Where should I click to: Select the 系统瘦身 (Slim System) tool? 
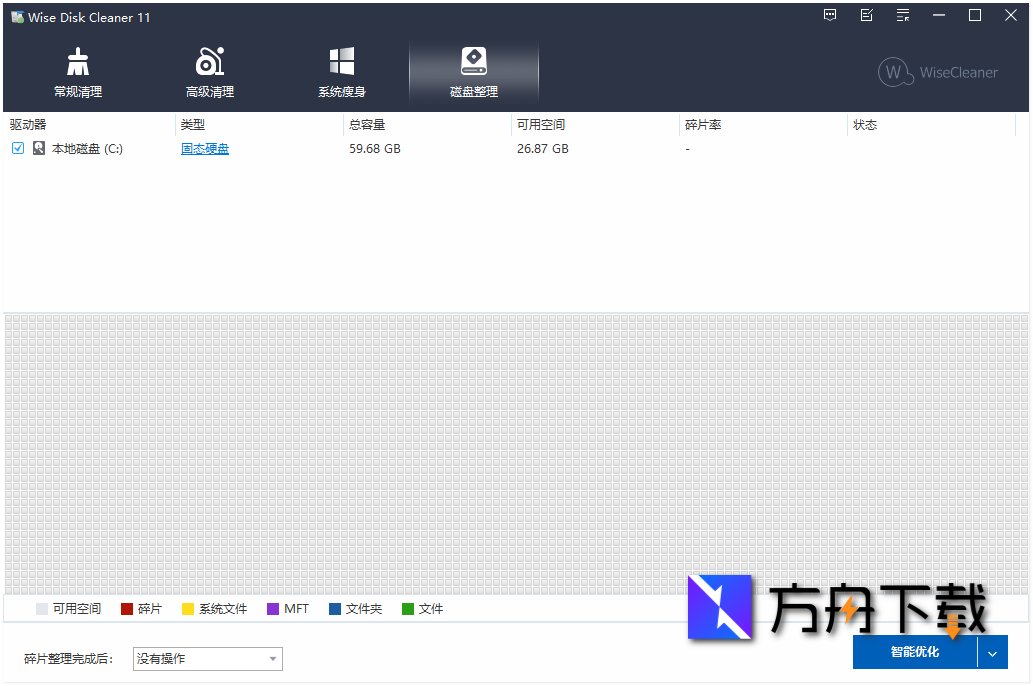(x=341, y=70)
